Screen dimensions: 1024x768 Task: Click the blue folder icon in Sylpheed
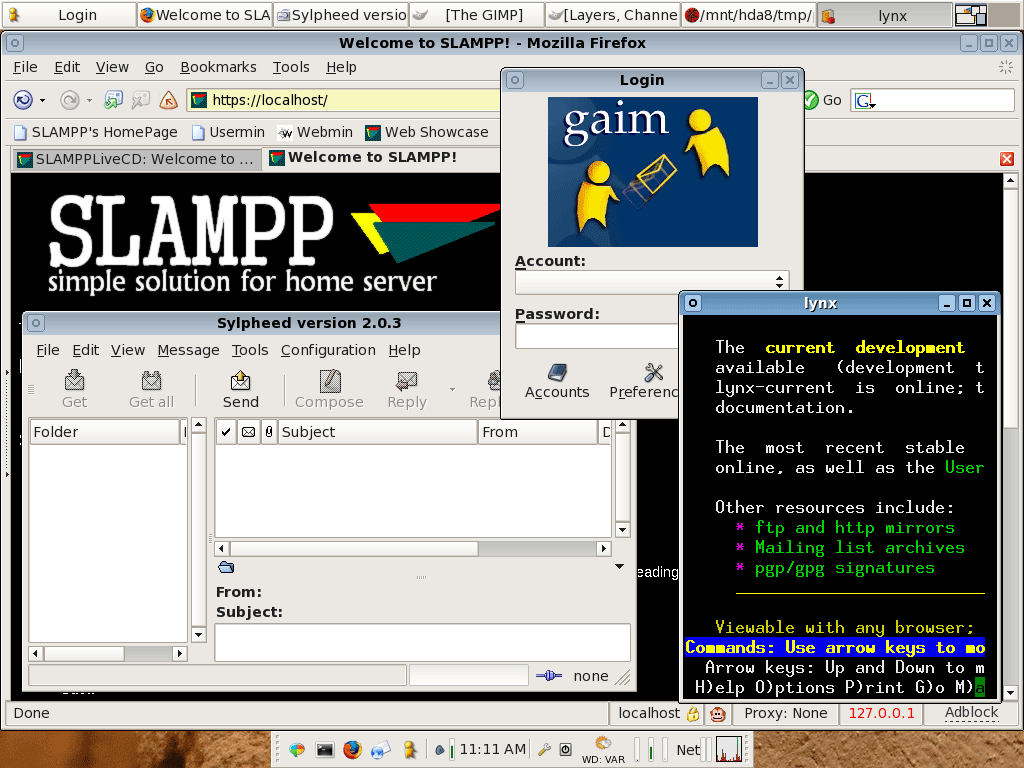(226, 567)
